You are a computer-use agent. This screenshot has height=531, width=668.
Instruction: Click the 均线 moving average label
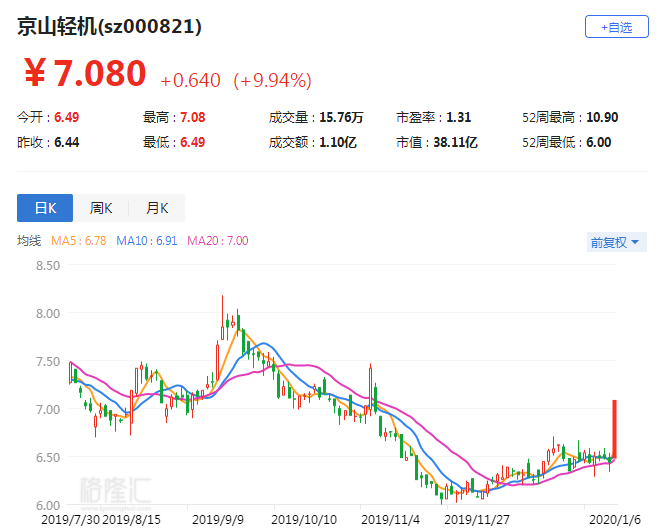[29, 241]
